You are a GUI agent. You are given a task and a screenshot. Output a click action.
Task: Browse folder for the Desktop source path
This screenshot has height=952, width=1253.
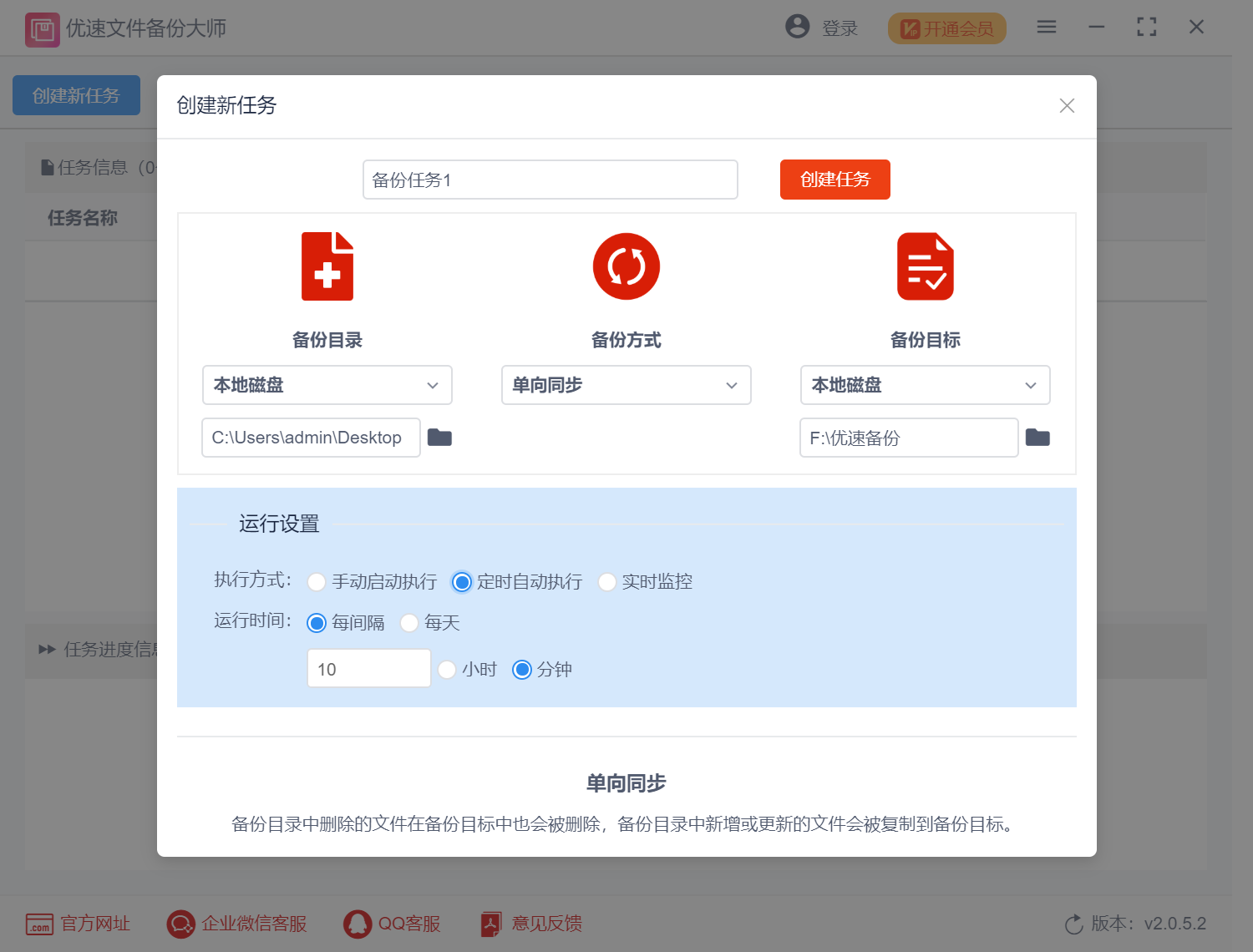439,438
